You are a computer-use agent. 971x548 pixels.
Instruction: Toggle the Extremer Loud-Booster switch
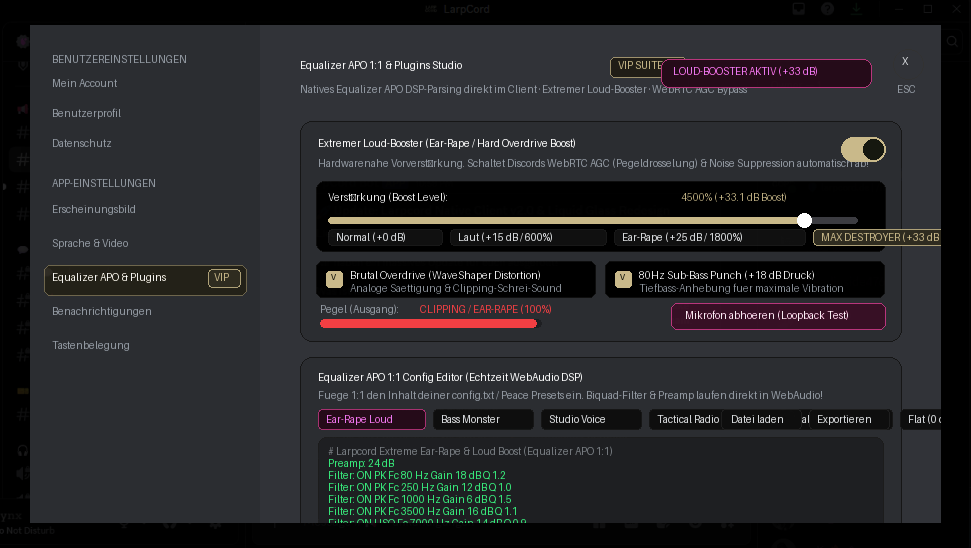point(863,149)
